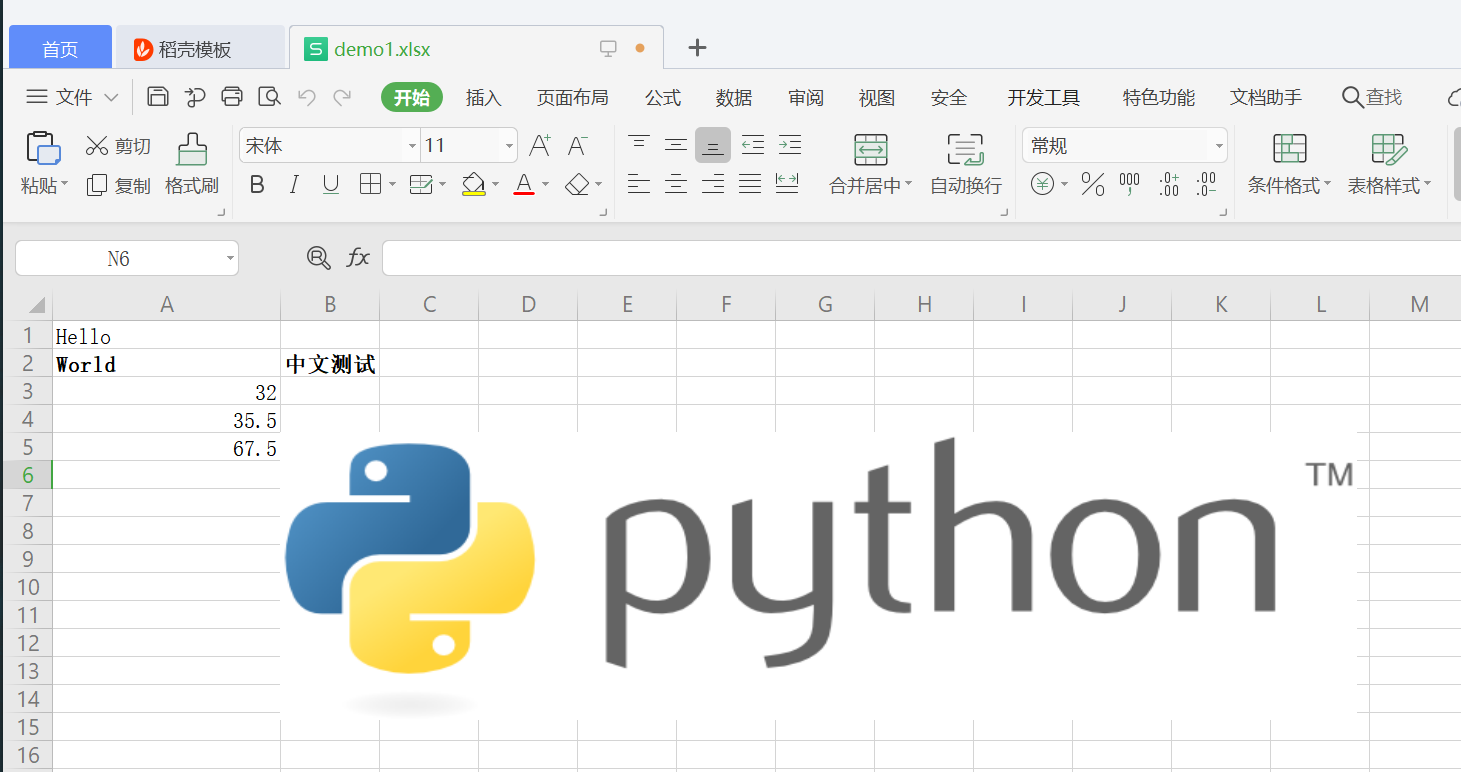Toggle Bold formatting
The height and width of the screenshot is (772, 1461).
257,185
